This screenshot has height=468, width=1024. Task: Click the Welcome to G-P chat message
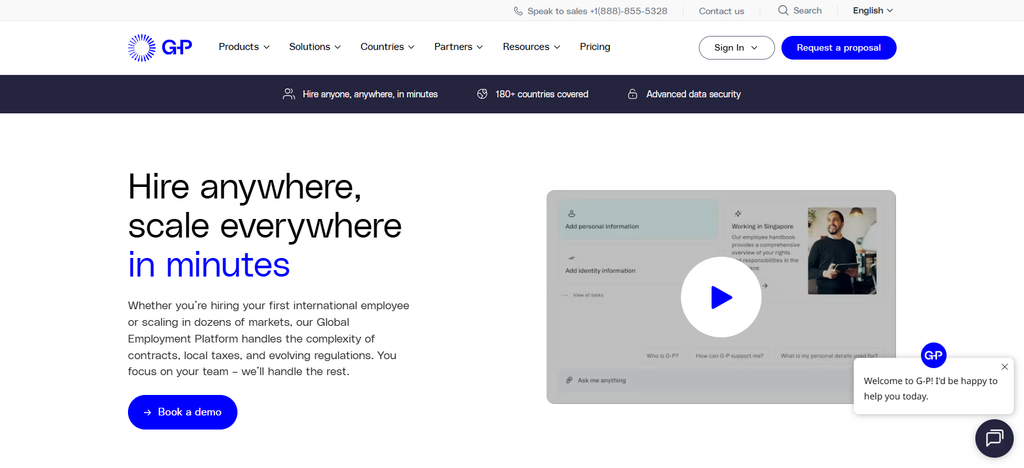pos(931,388)
